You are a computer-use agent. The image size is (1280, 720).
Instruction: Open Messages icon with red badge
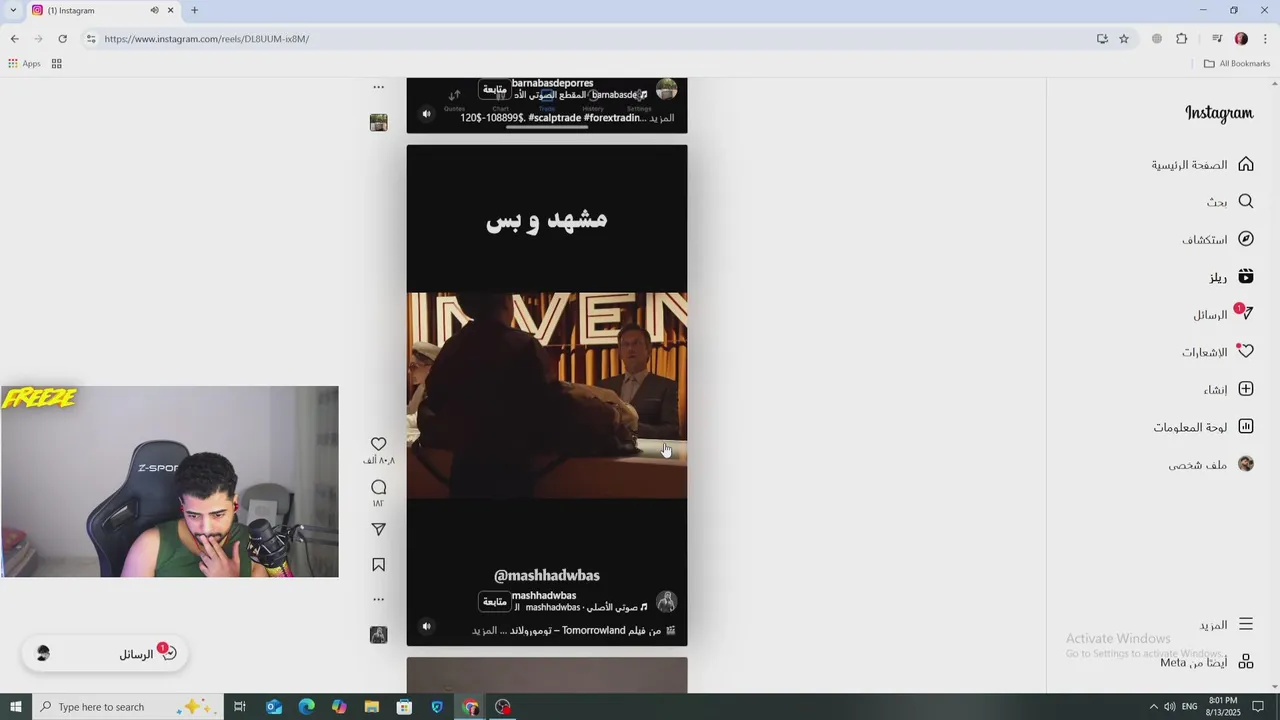pos(1245,313)
